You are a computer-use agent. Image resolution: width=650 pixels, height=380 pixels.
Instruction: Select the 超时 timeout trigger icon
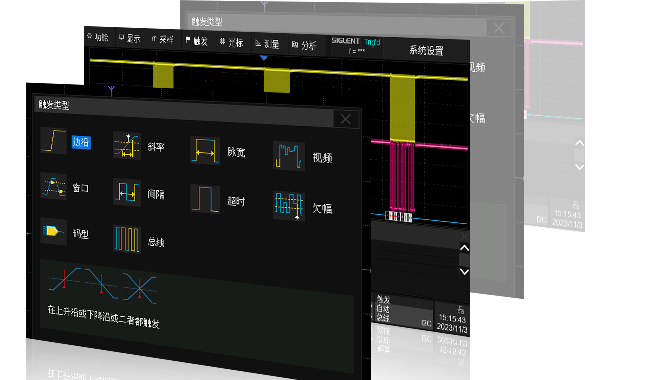click(205, 198)
